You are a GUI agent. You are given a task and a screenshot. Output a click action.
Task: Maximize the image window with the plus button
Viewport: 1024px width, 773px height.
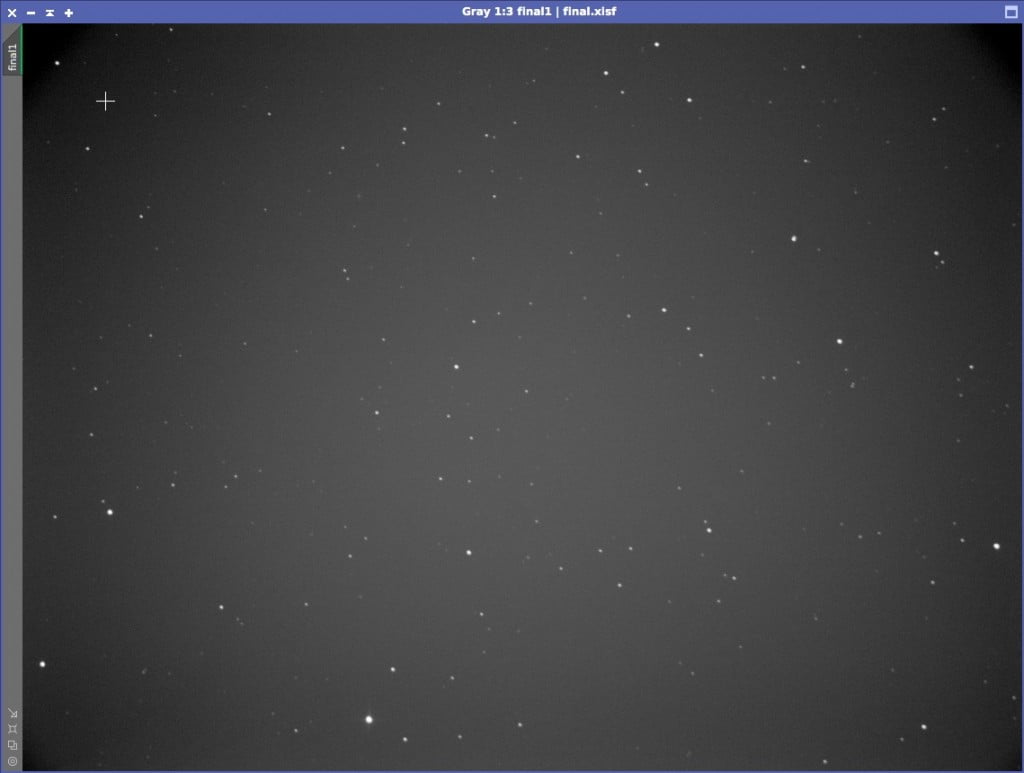pos(69,12)
